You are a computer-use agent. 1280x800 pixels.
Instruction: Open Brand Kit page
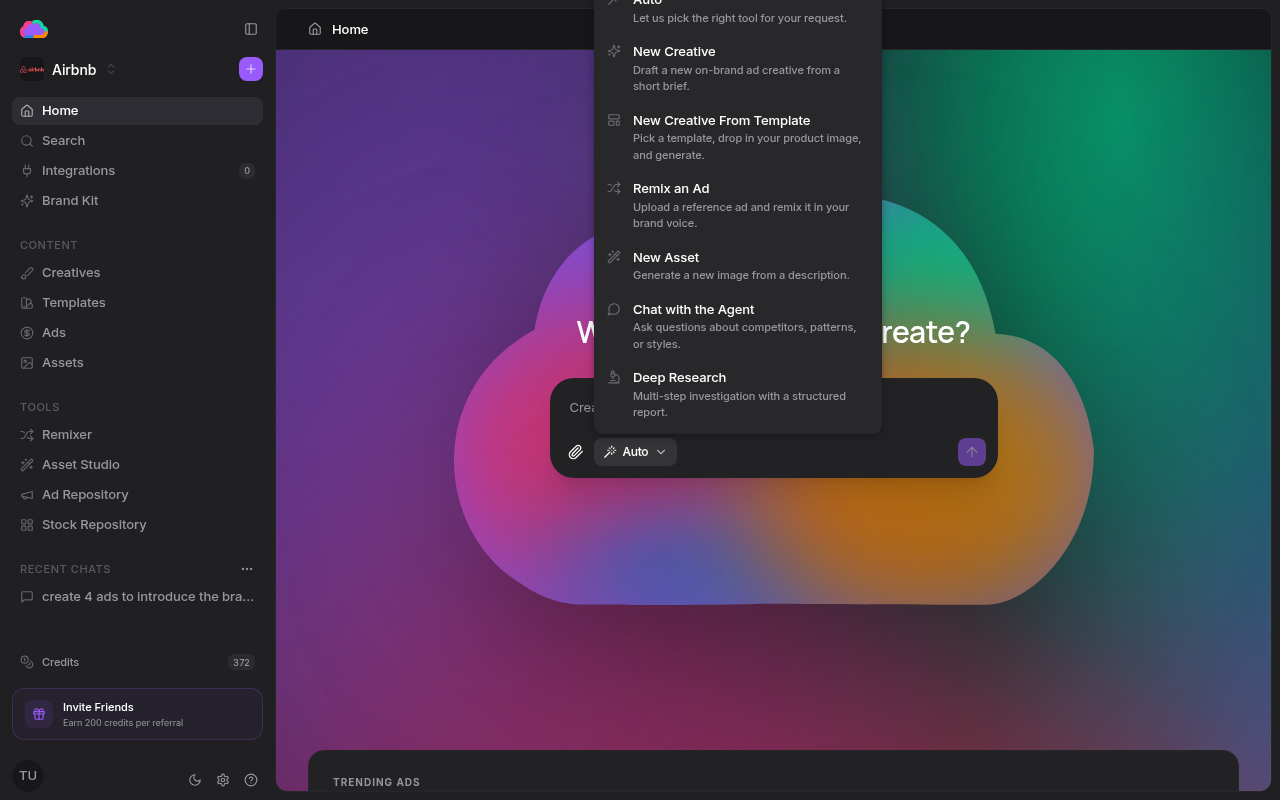click(137, 201)
